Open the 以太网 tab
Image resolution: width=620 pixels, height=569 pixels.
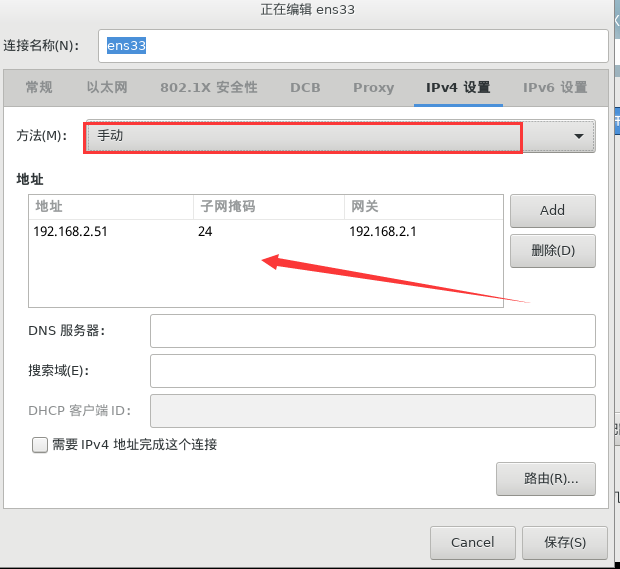(107, 87)
